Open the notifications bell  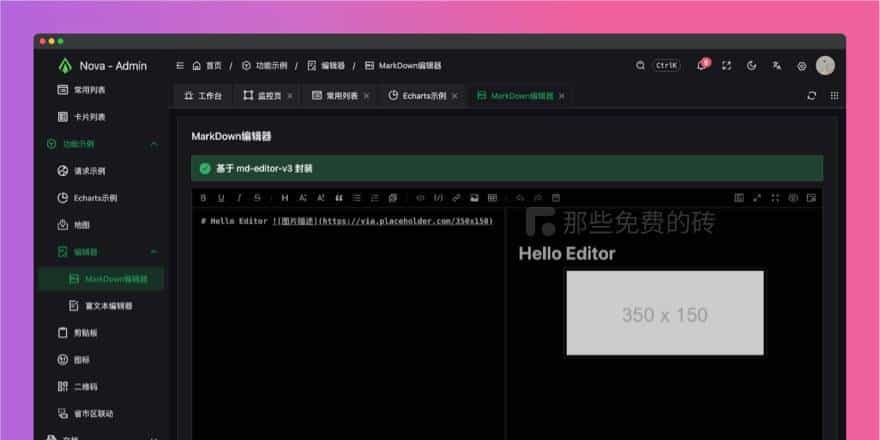click(702, 66)
